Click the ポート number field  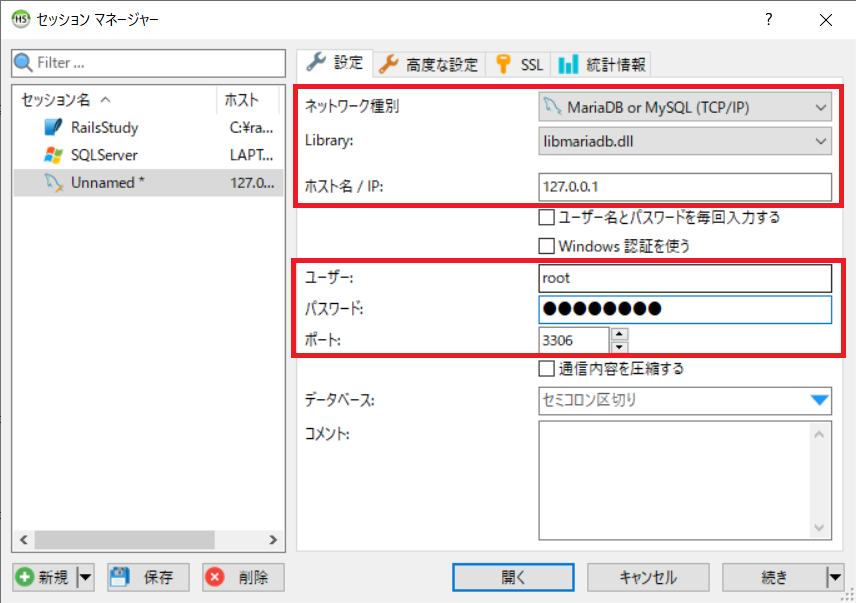click(573, 341)
